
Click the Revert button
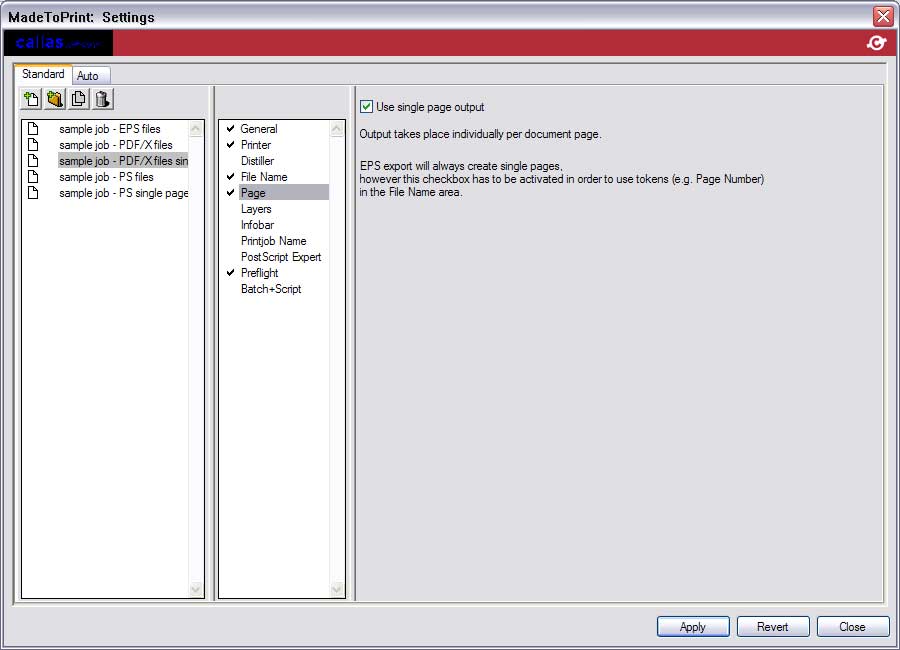coord(773,626)
